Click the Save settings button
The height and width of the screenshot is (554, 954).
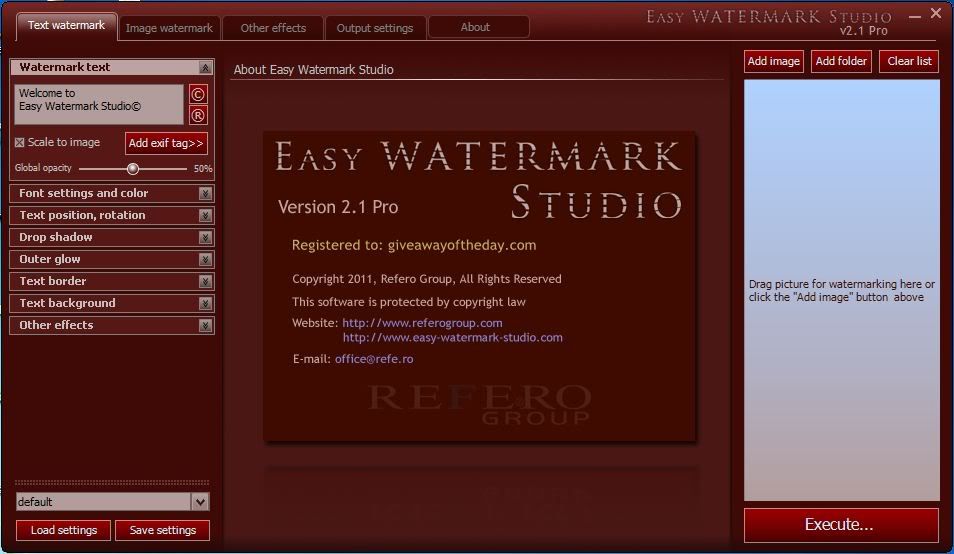[x=162, y=530]
